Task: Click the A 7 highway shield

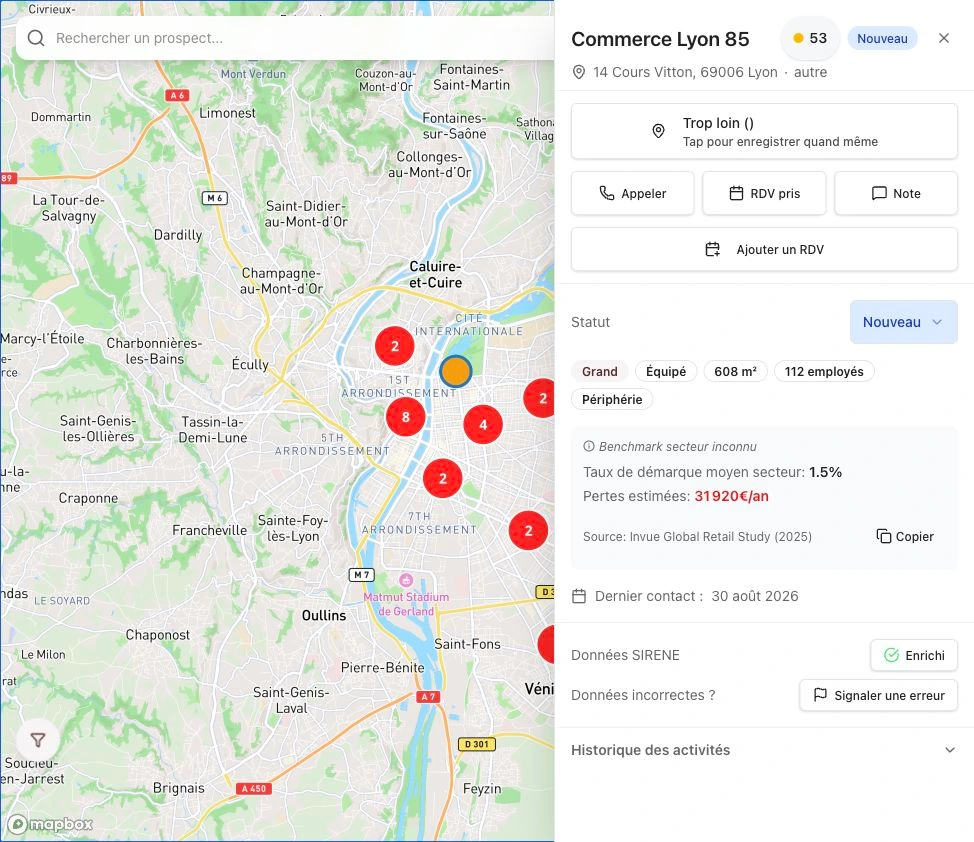Action: 428,697
